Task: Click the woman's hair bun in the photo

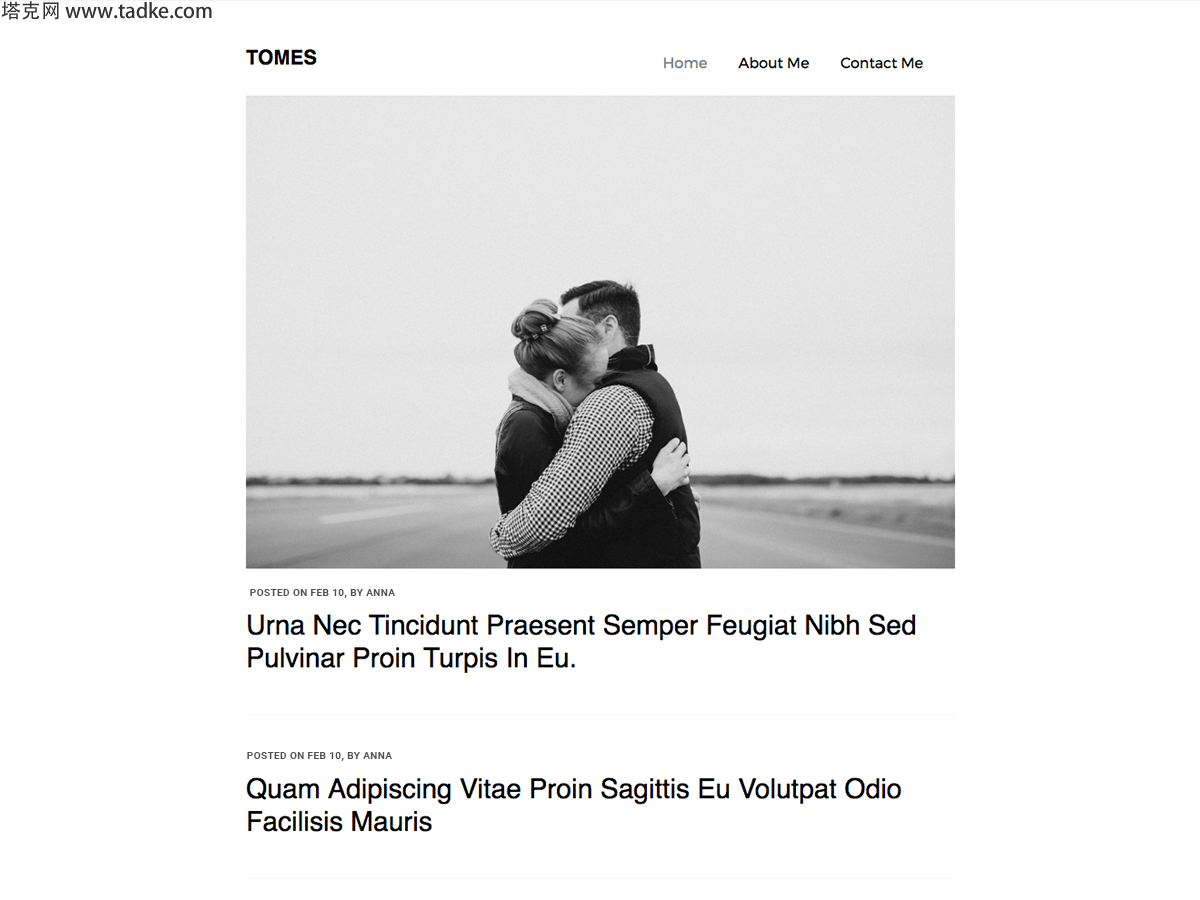Action: (x=535, y=320)
